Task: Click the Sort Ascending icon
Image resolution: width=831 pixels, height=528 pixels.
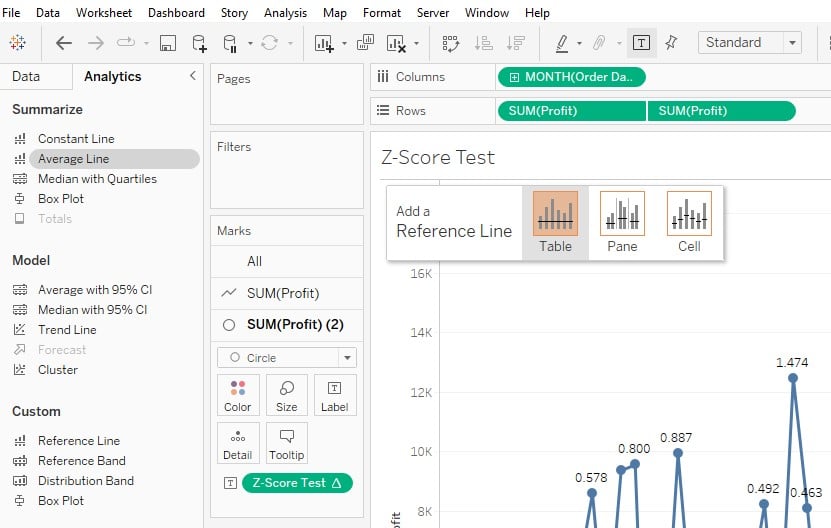Action: [x=483, y=43]
